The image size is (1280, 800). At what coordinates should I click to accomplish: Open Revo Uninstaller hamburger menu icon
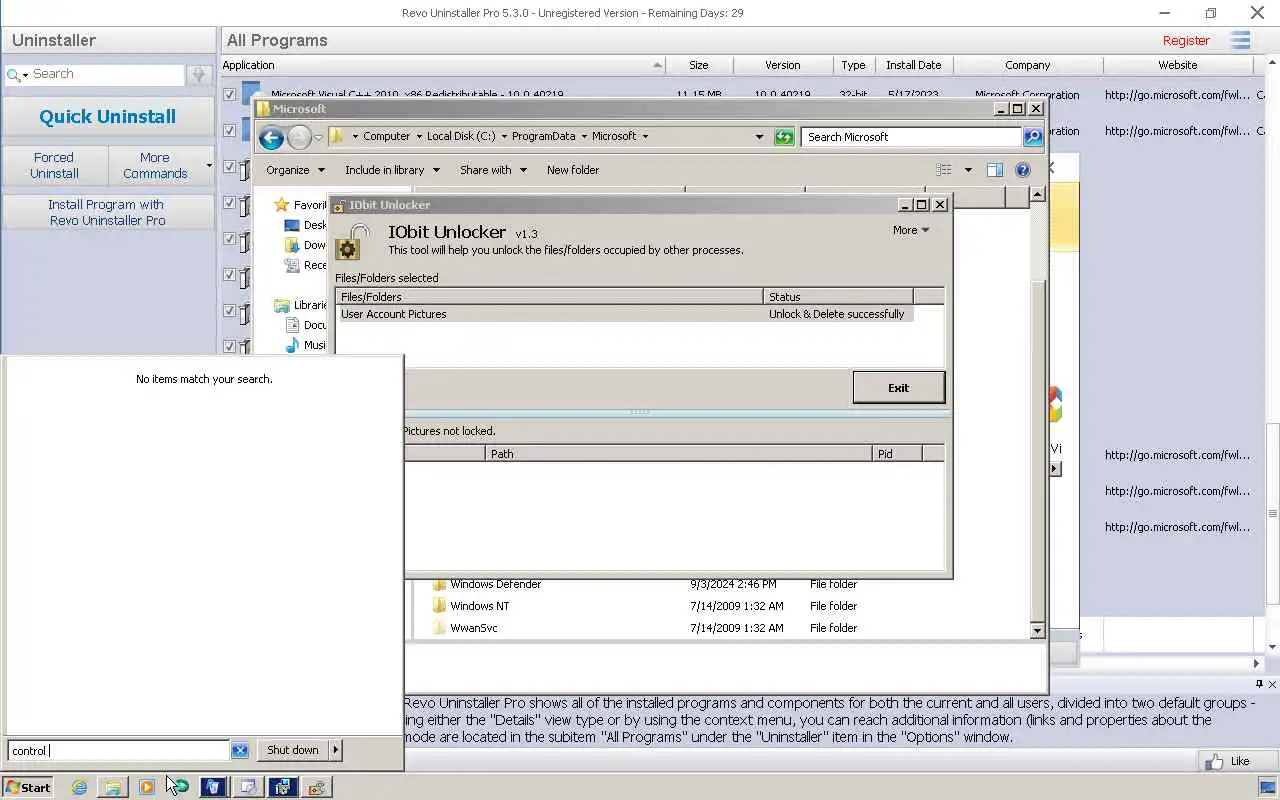1241,40
